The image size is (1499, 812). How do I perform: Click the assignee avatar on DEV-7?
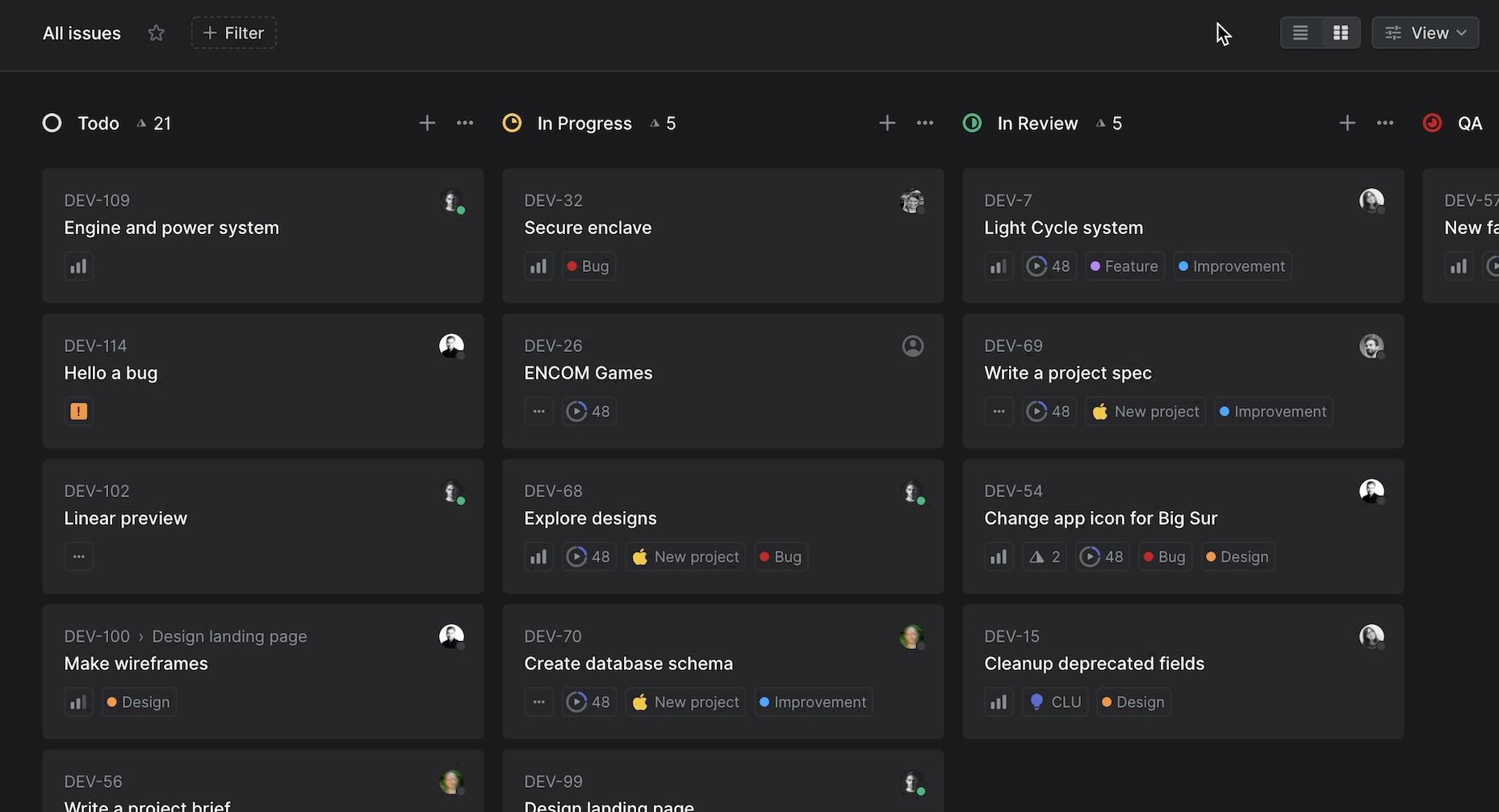point(1371,200)
